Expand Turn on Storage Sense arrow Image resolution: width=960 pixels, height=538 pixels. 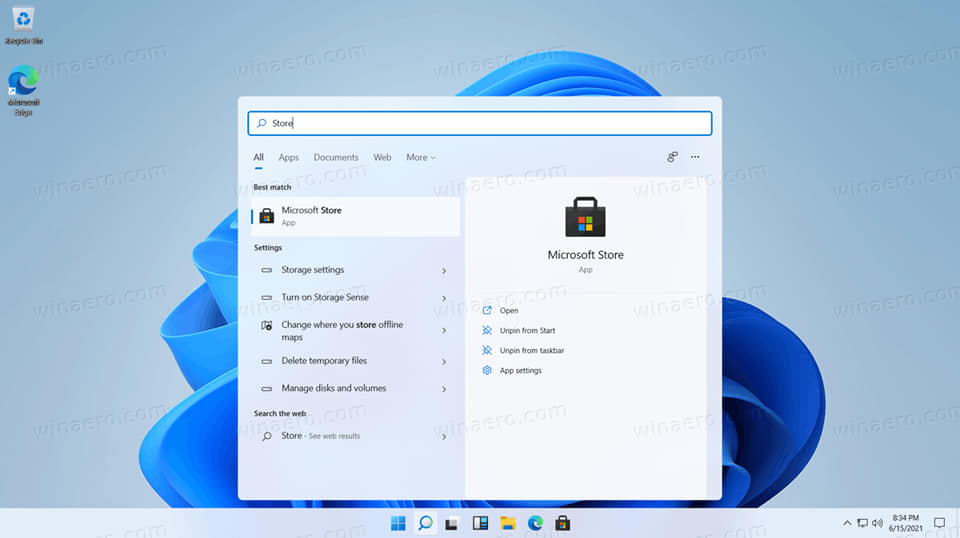coord(444,298)
